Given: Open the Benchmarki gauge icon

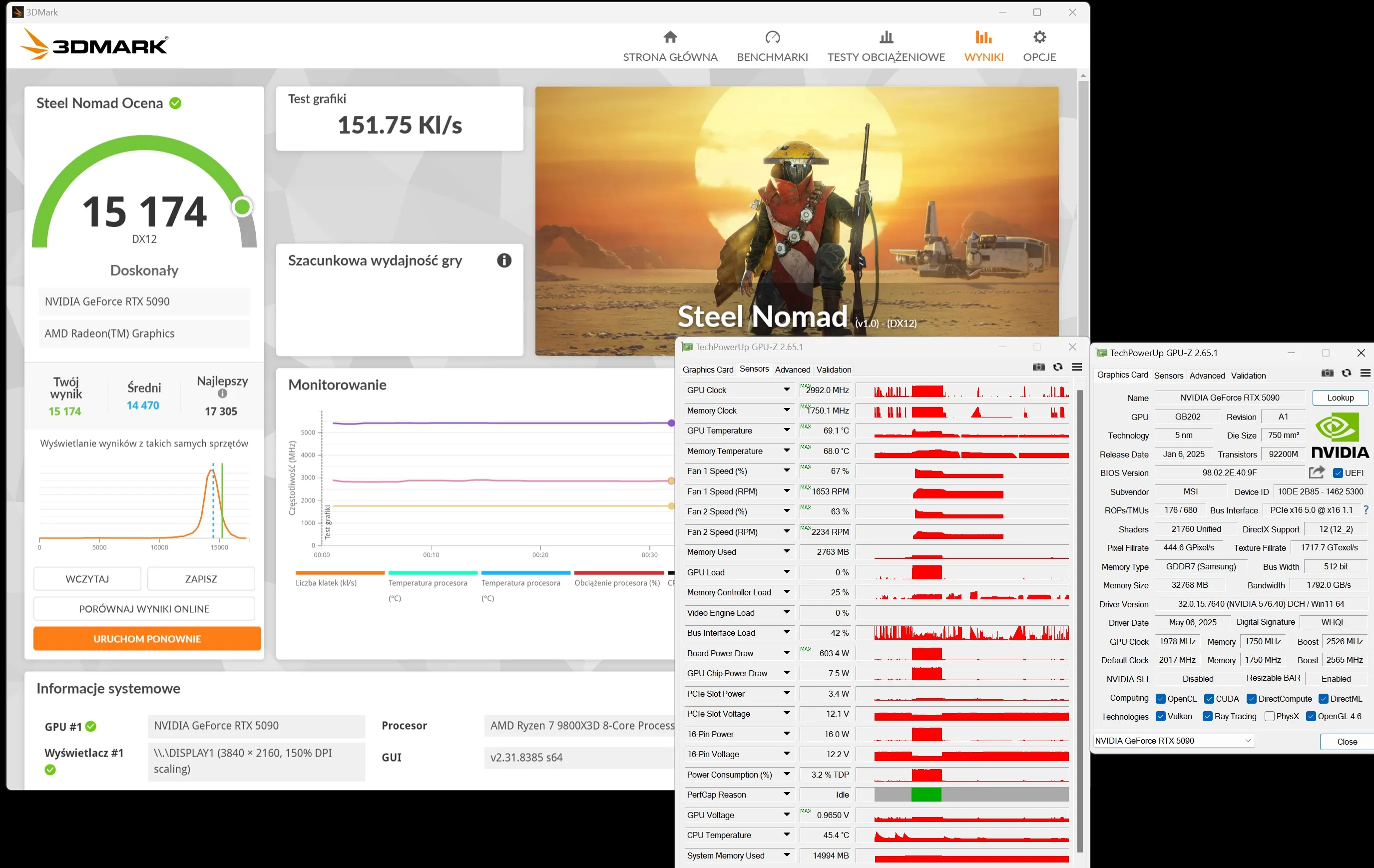Looking at the screenshot, I should pyautogui.click(x=772, y=37).
